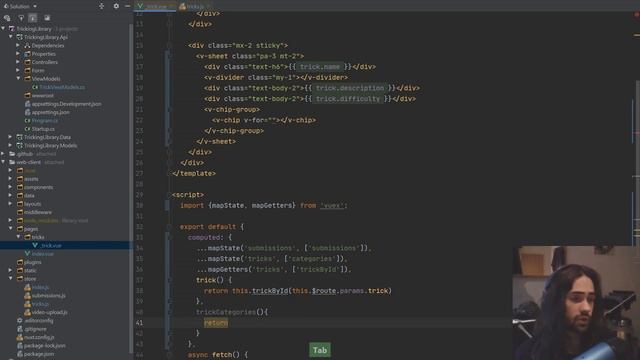Image resolution: width=640 pixels, height=360 pixels.
Task: Expand the TrickingLibrary.Models project
Action: coord(11,145)
